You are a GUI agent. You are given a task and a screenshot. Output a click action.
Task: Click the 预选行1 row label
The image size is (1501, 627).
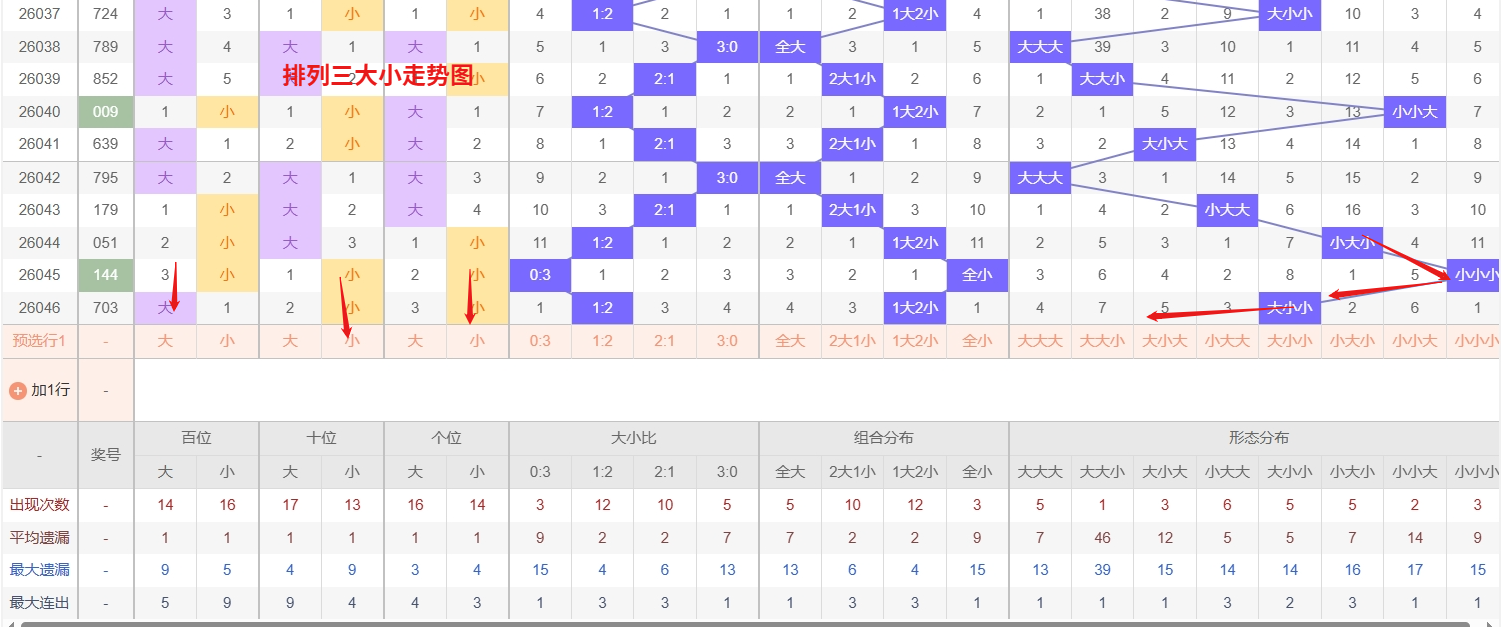coord(37,341)
